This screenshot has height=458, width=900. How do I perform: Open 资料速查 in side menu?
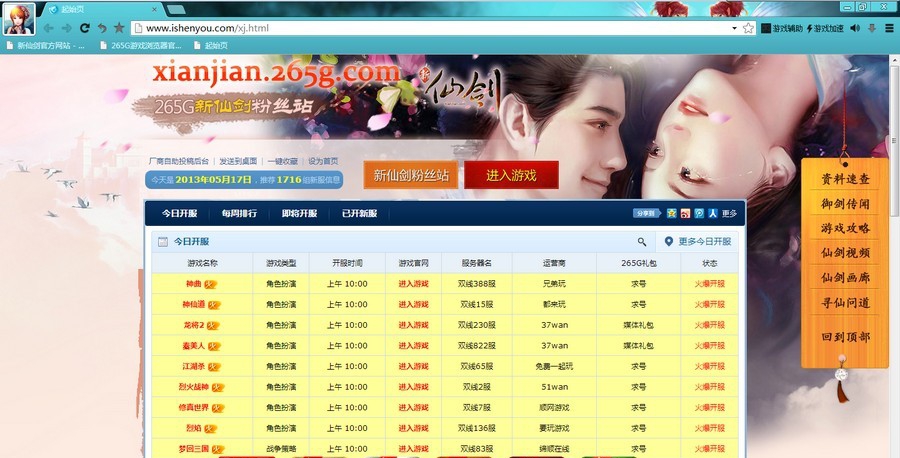845,179
